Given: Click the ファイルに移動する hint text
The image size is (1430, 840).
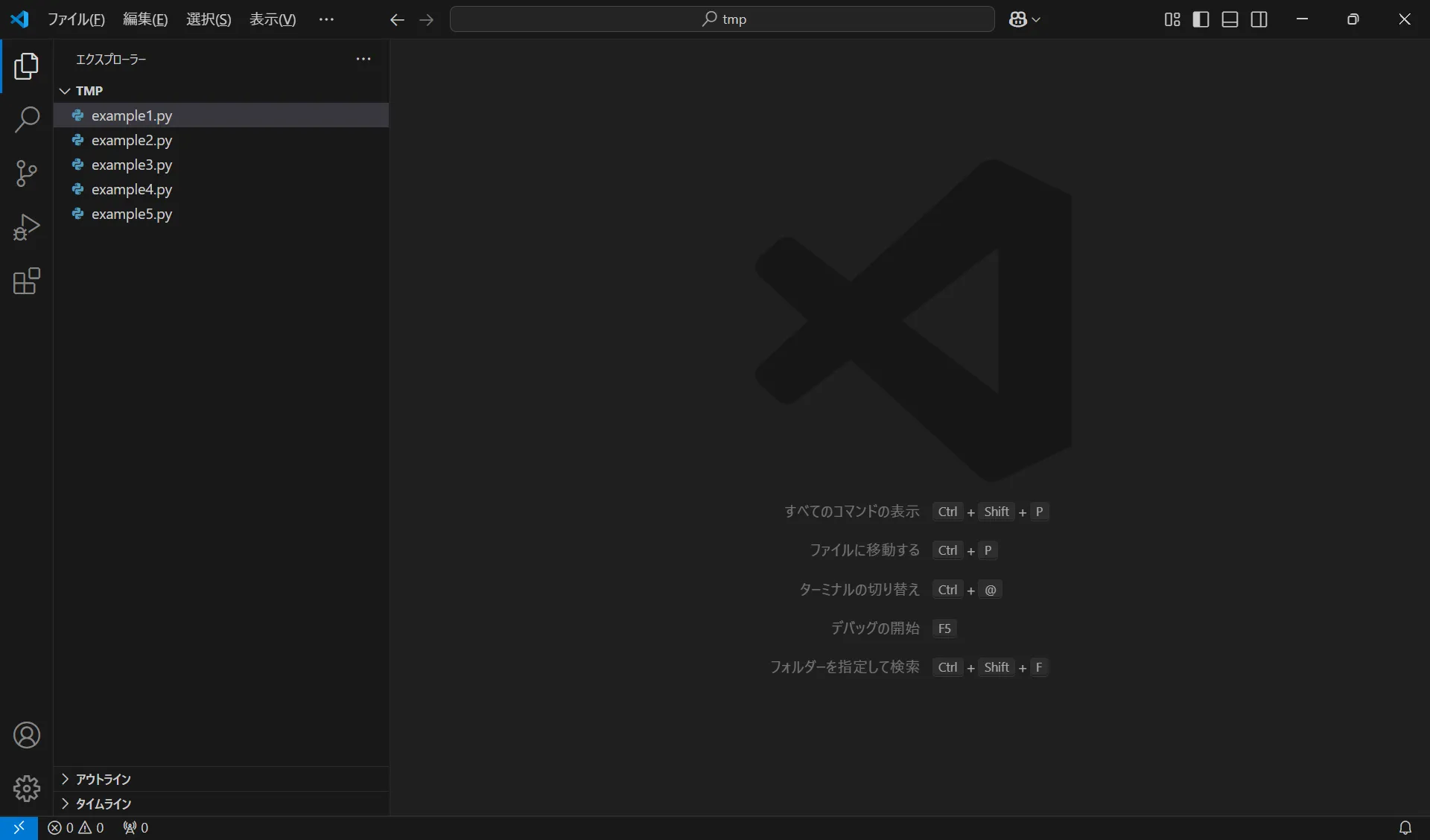Looking at the screenshot, I should tap(865, 550).
